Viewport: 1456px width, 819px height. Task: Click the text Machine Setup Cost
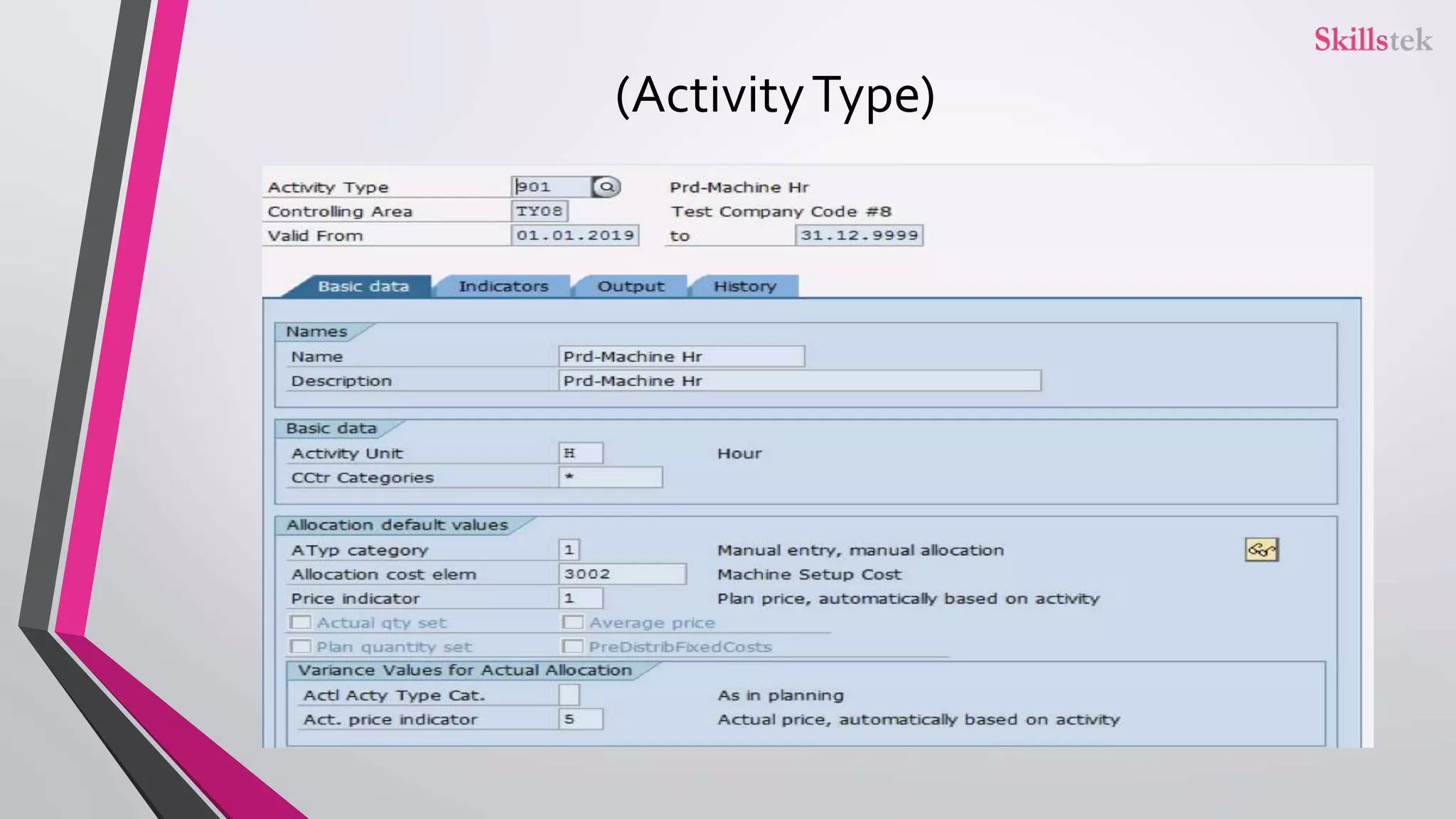pos(809,574)
